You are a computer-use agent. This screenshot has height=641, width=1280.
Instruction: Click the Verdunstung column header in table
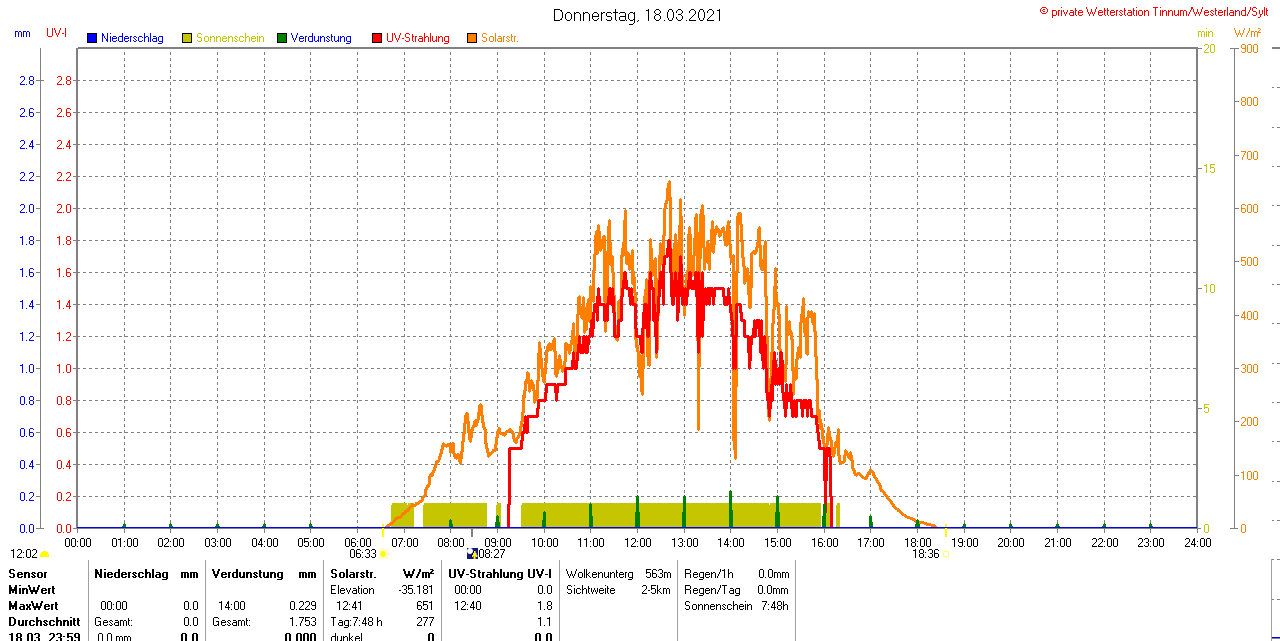243,574
